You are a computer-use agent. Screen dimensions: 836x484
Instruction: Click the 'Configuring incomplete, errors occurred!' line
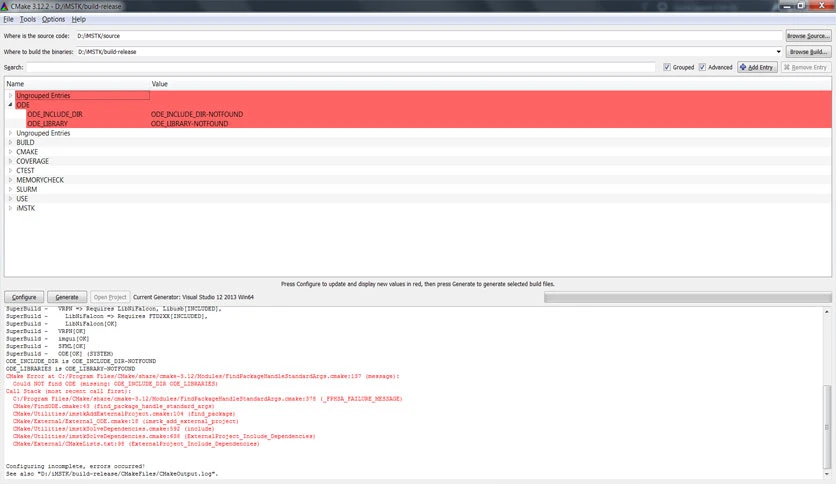pyautogui.click(x=75, y=466)
